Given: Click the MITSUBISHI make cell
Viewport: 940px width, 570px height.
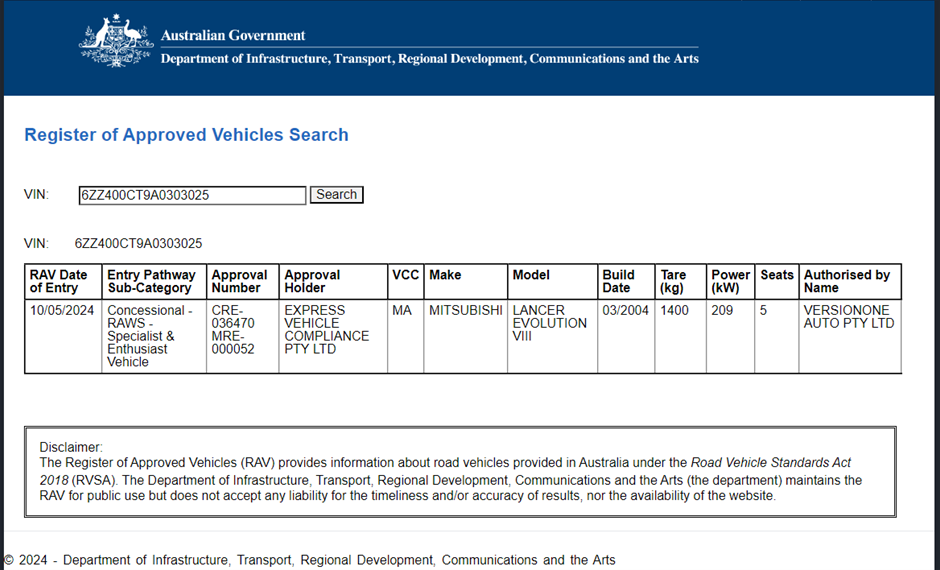Looking at the screenshot, I should click(466, 310).
